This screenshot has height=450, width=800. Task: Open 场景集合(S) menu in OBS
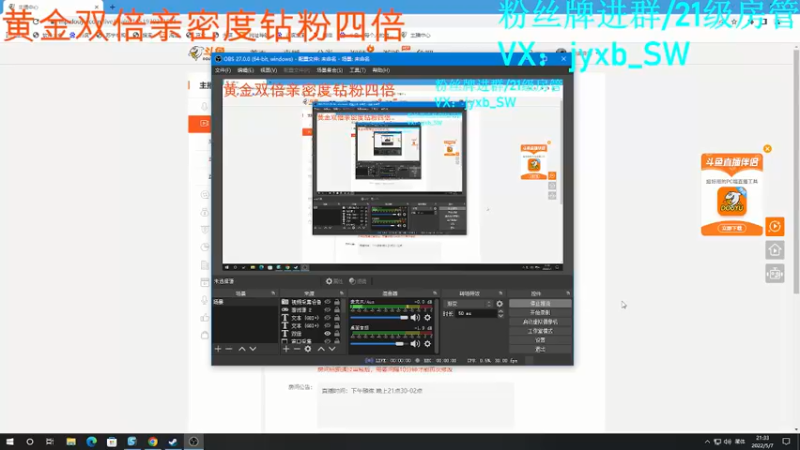(330, 70)
